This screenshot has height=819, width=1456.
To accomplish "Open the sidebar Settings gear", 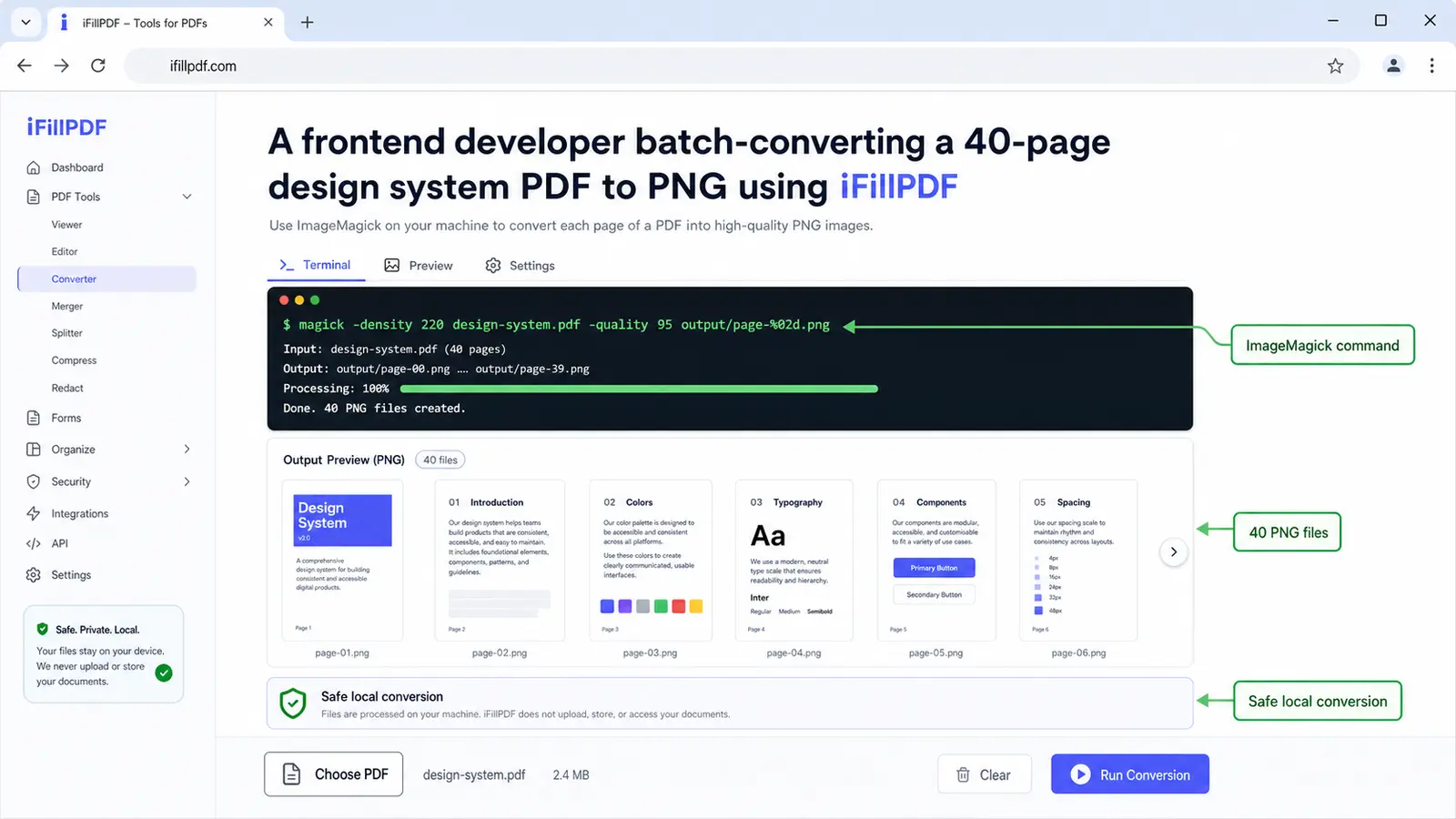I will [34, 575].
